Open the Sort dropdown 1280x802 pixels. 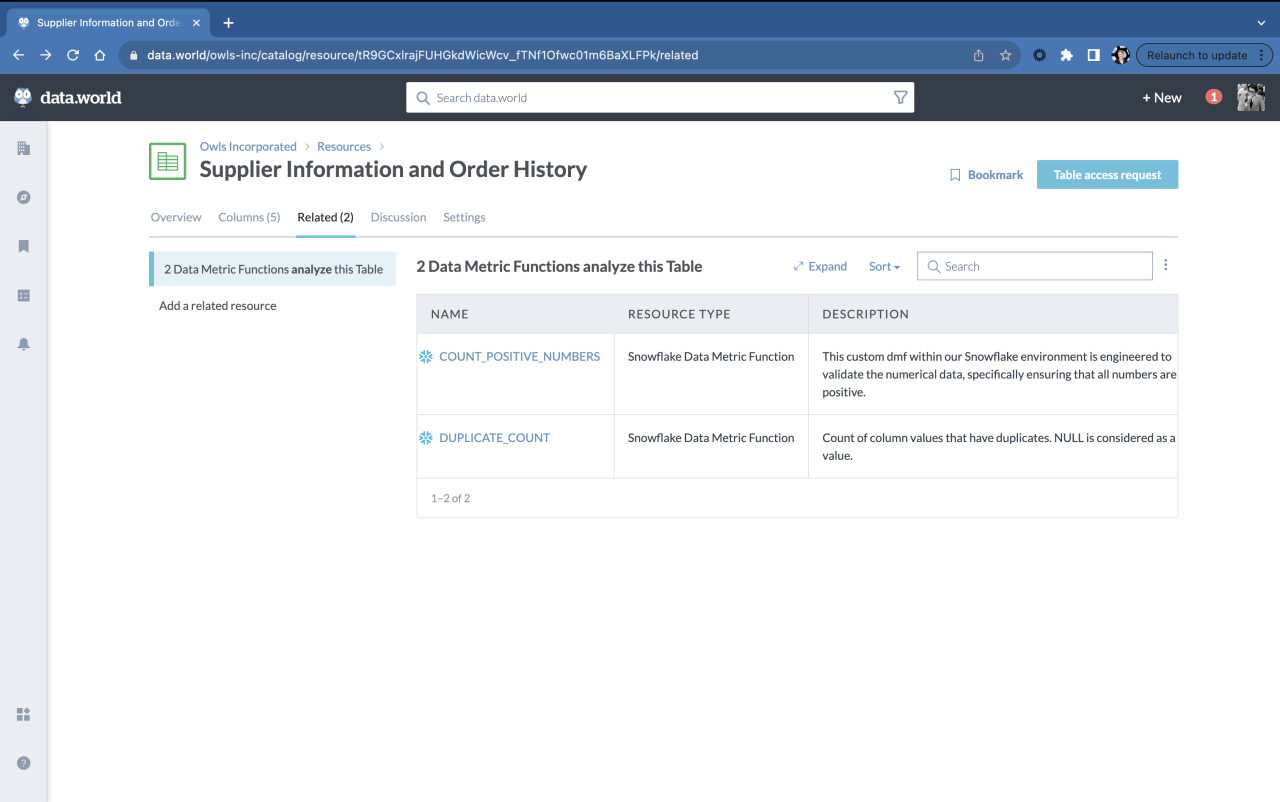pos(884,266)
